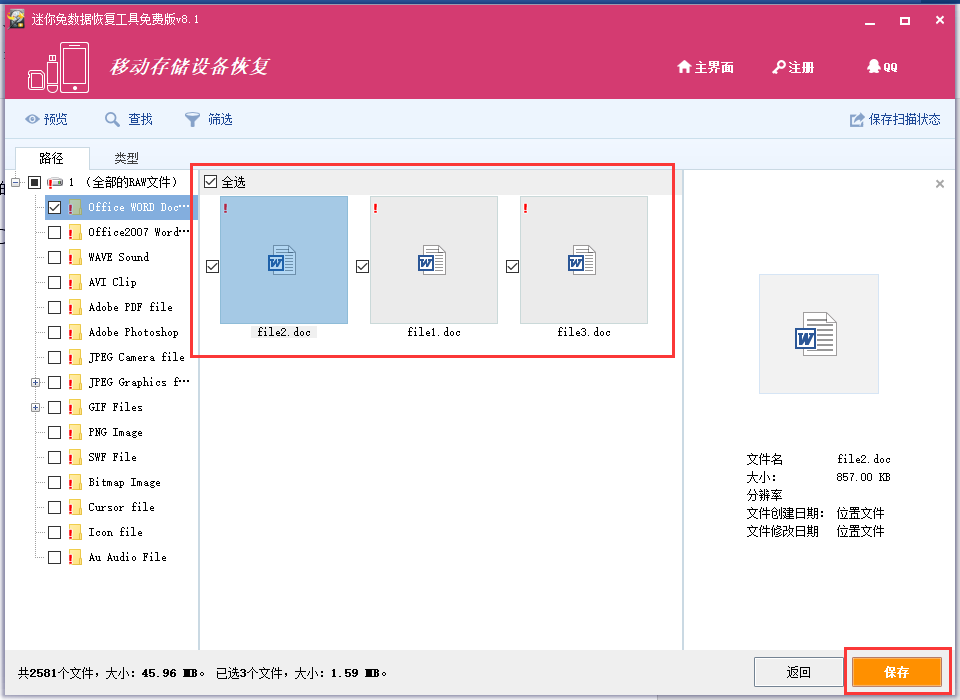
Task: Uncheck the file2.doc checkbox
Action: (212, 266)
